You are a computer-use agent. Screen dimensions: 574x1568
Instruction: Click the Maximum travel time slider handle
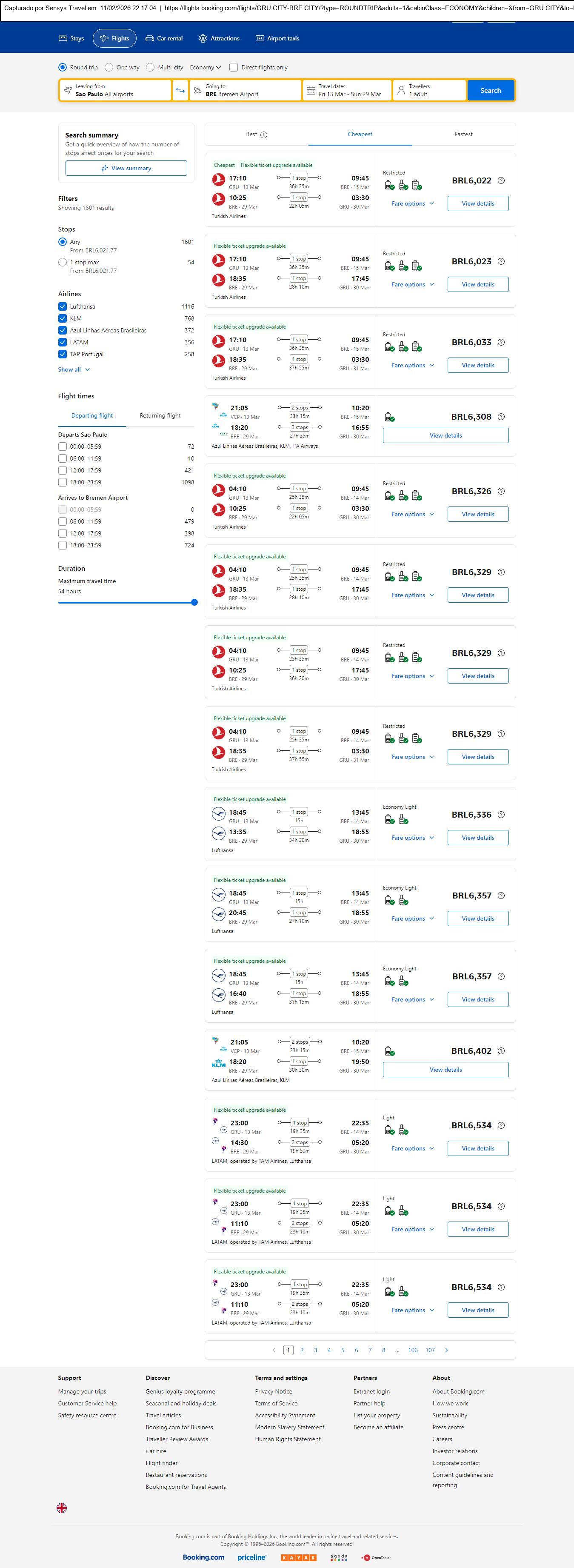click(194, 603)
